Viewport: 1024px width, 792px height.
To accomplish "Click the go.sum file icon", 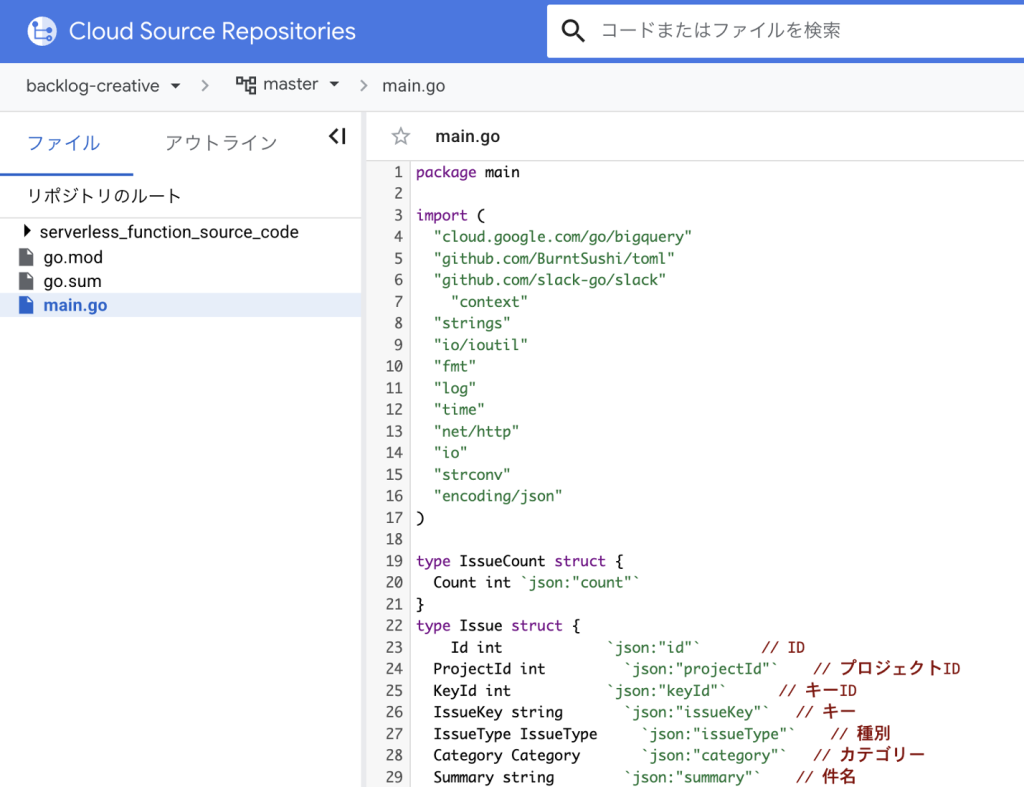I will 27,281.
